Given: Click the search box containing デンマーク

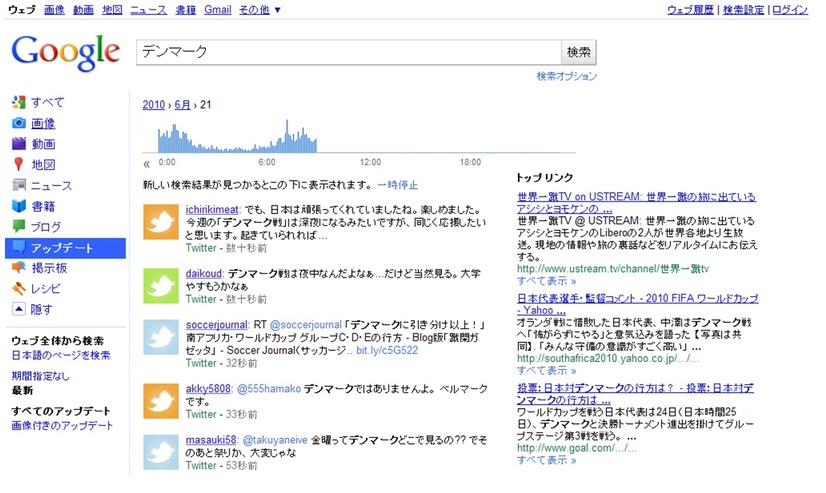Looking at the screenshot, I should coord(349,52).
